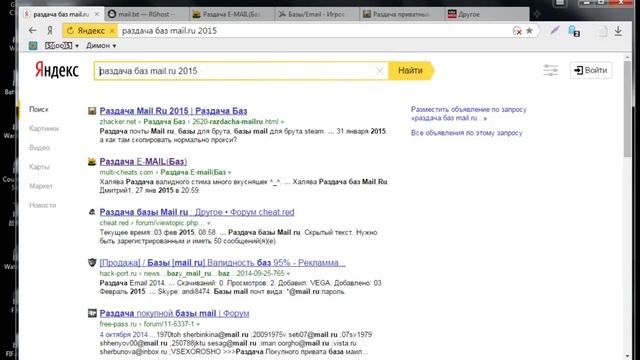640x360 pixels.
Task: Open cheat.red green URL link
Action: coord(152,223)
